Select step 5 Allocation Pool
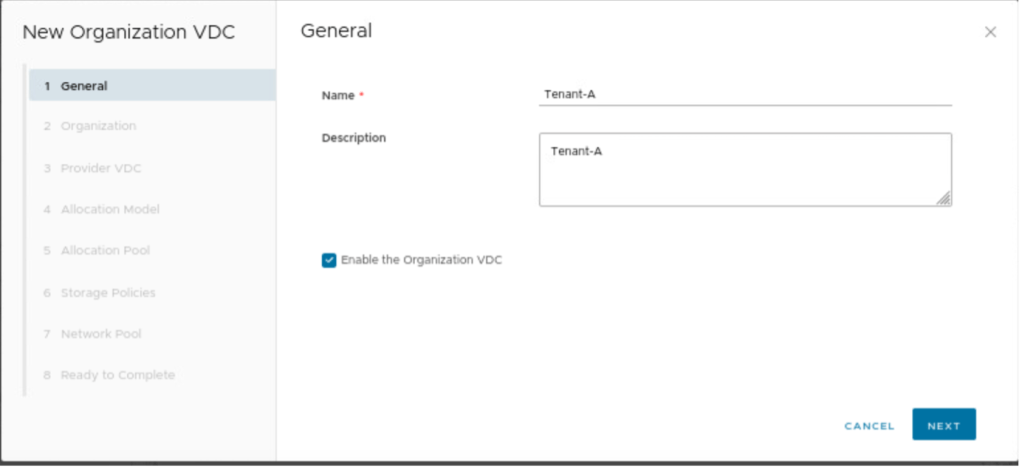 click(105, 250)
